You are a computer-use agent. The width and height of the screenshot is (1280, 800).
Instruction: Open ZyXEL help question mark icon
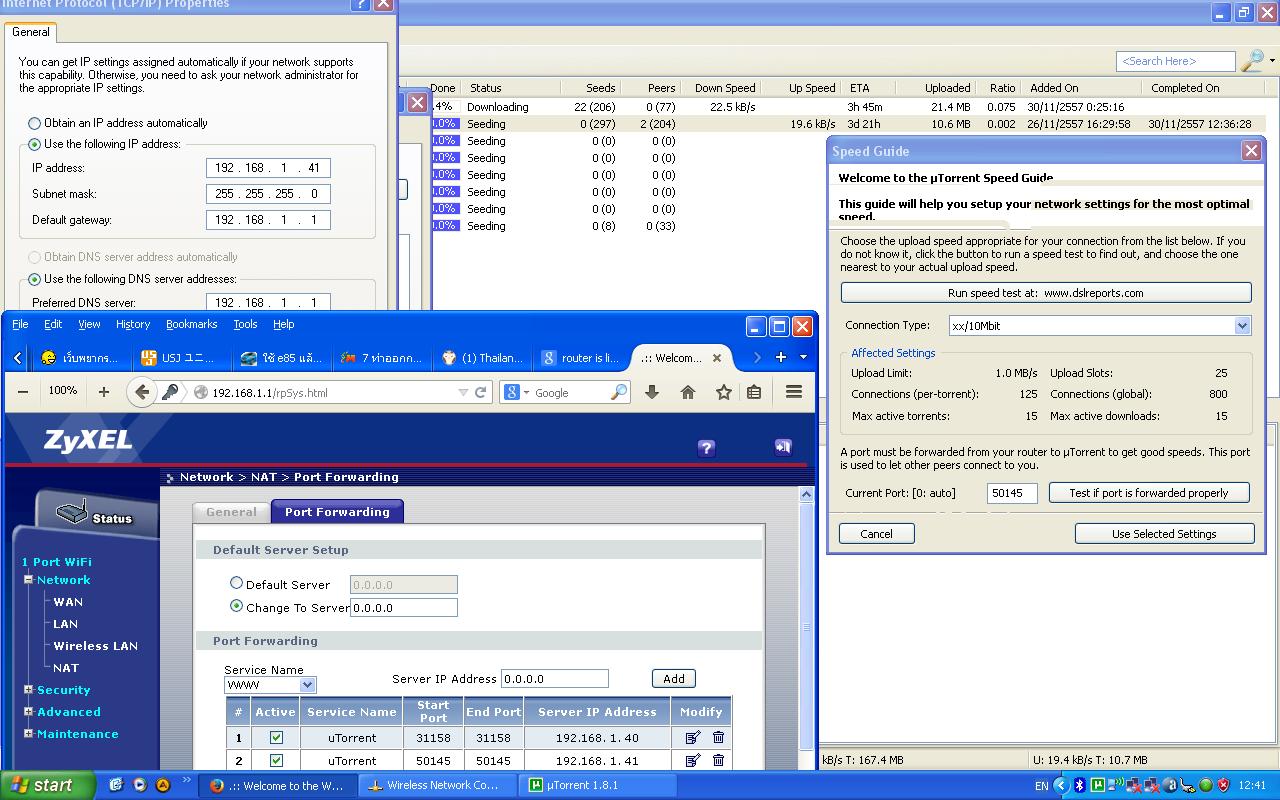point(706,448)
